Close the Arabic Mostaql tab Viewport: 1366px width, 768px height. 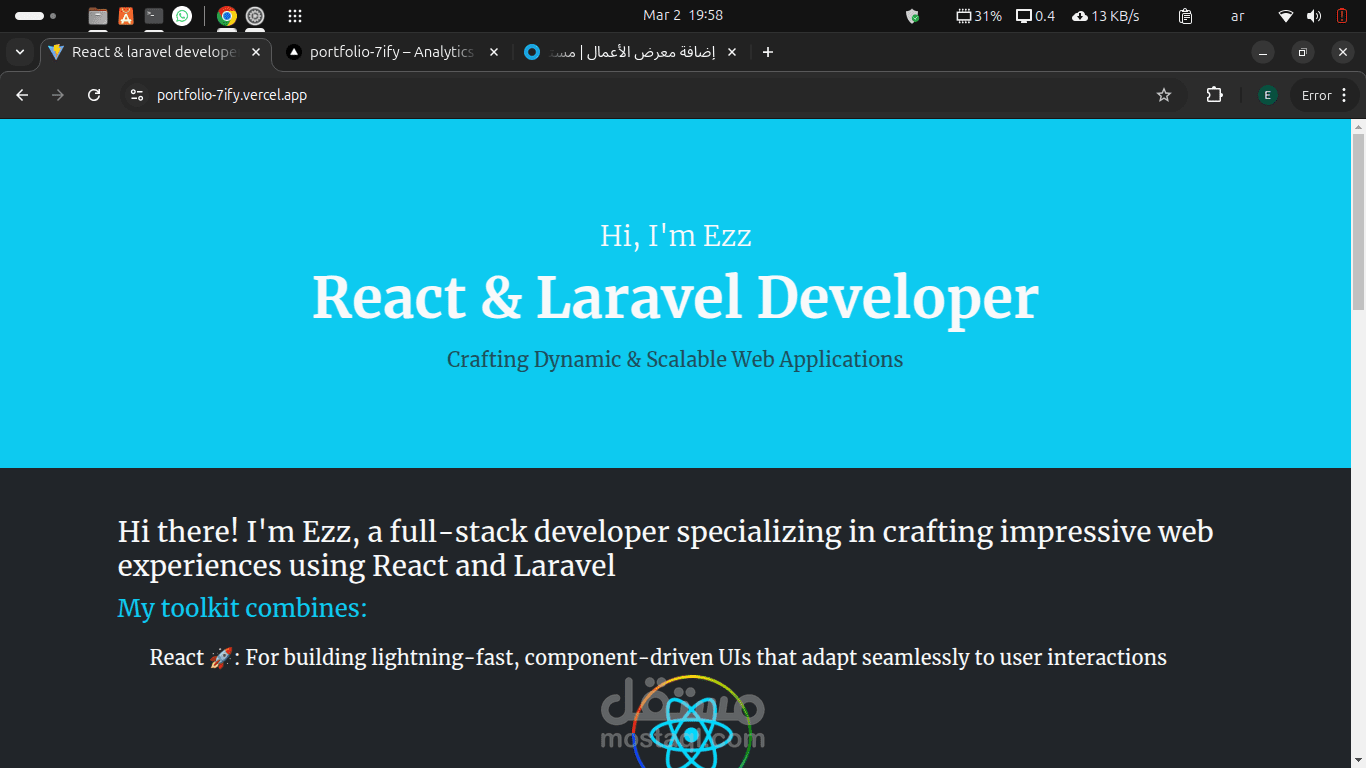tap(731, 52)
